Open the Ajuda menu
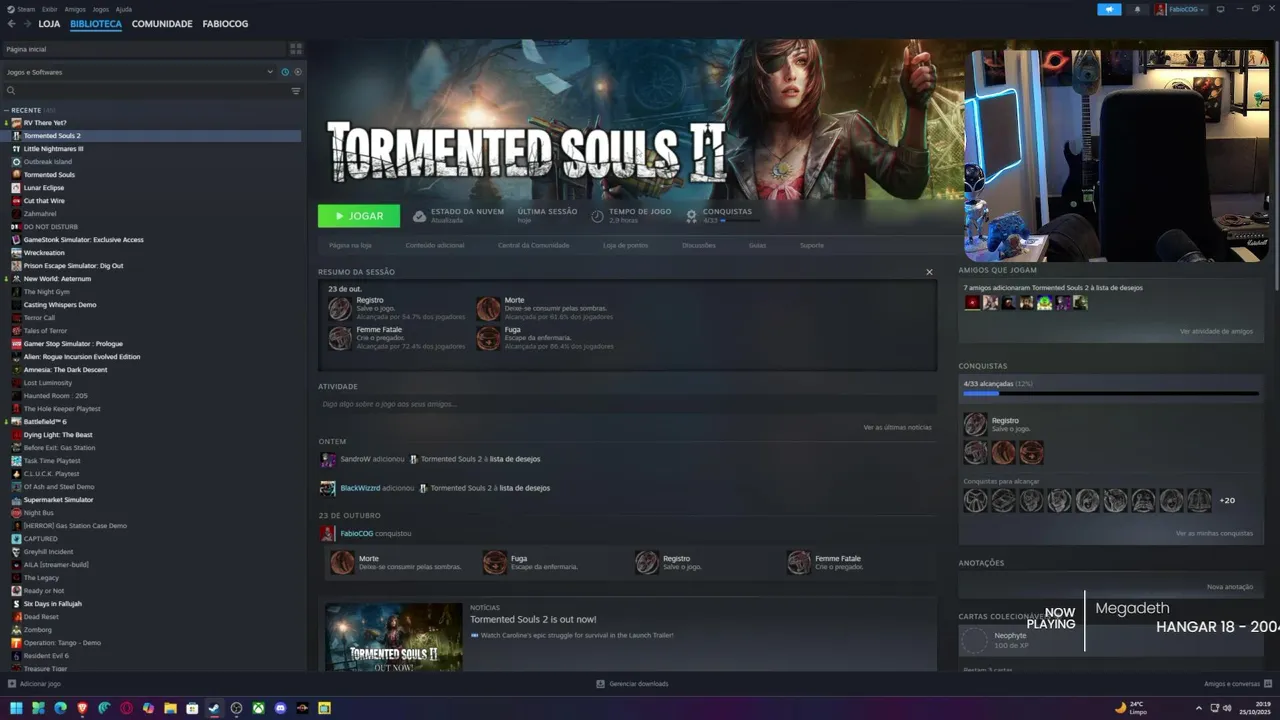This screenshot has height=720, width=1280. pos(124,9)
